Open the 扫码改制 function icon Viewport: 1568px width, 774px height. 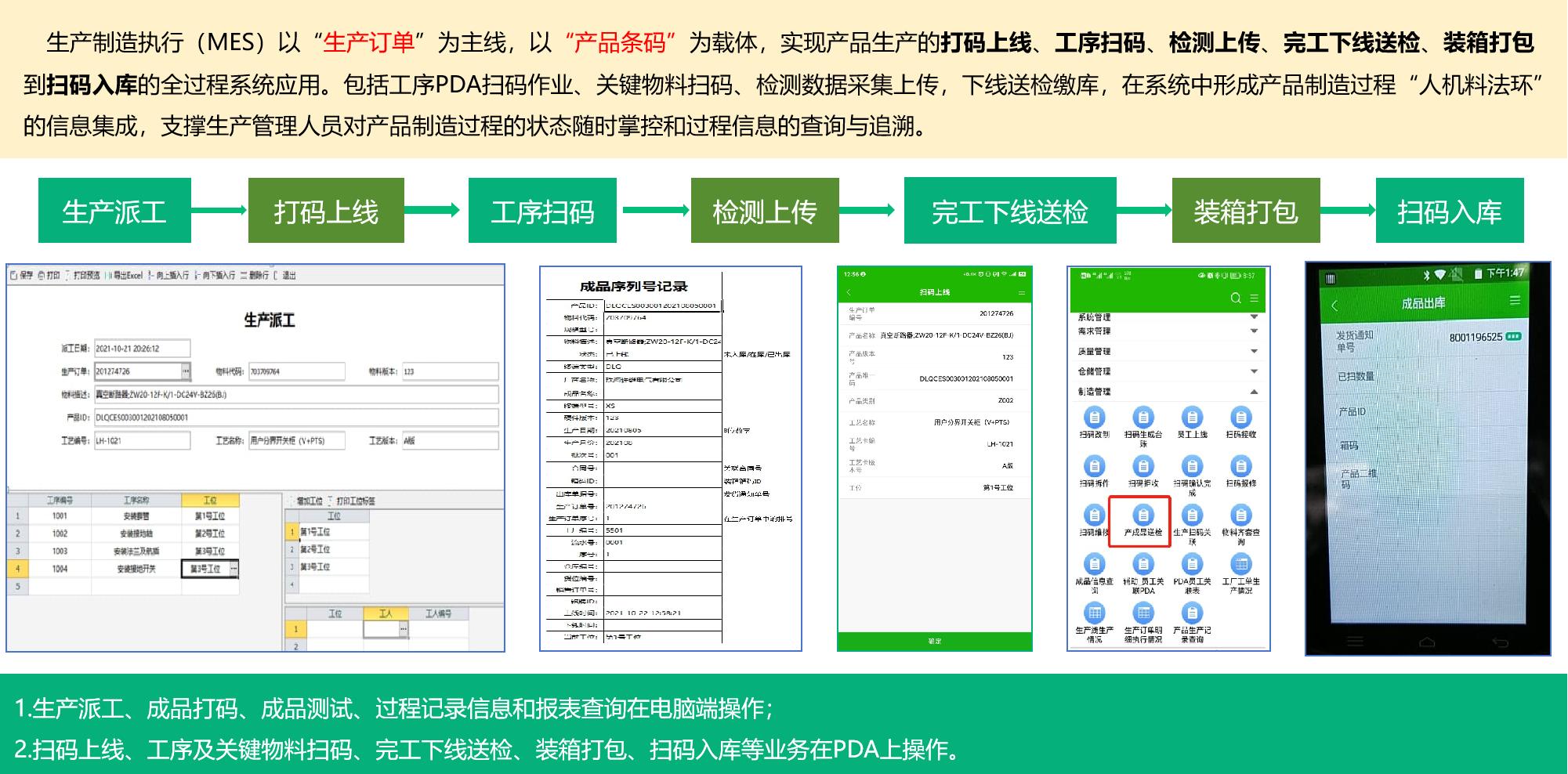(x=1095, y=418)
